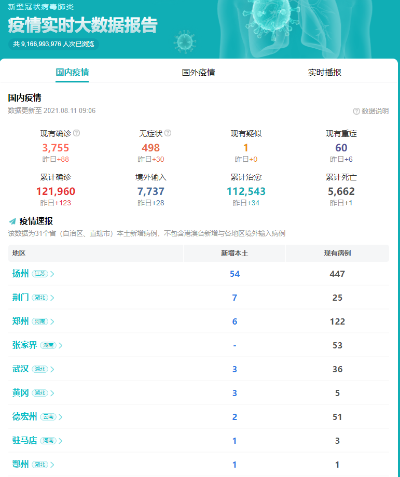The height and width of the screenshot is (477, 400).
Task: Click 扬州 new local cases 54
Action: (x=235, y=274)
